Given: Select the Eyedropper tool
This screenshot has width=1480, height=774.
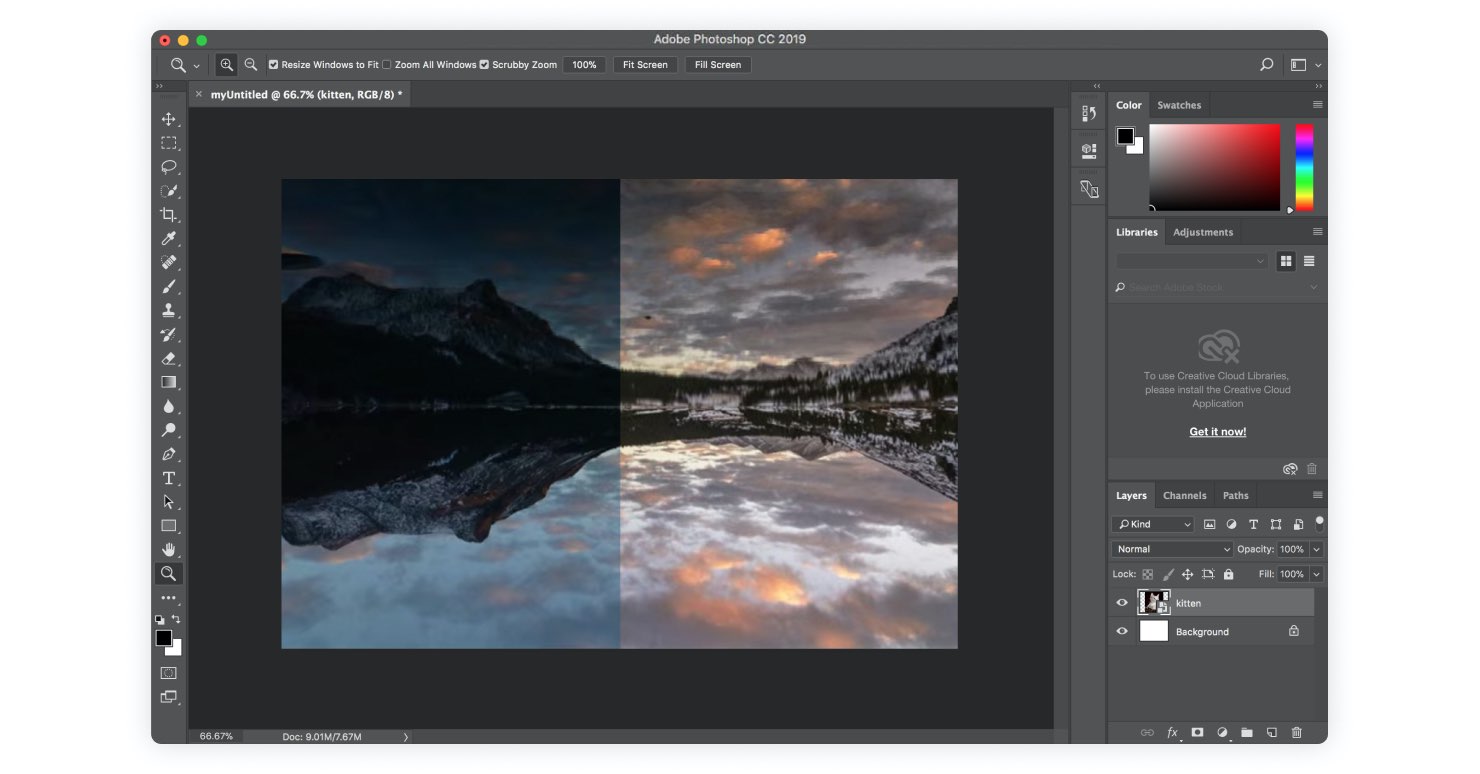Looking at the screenshot, I should (168, 239).
